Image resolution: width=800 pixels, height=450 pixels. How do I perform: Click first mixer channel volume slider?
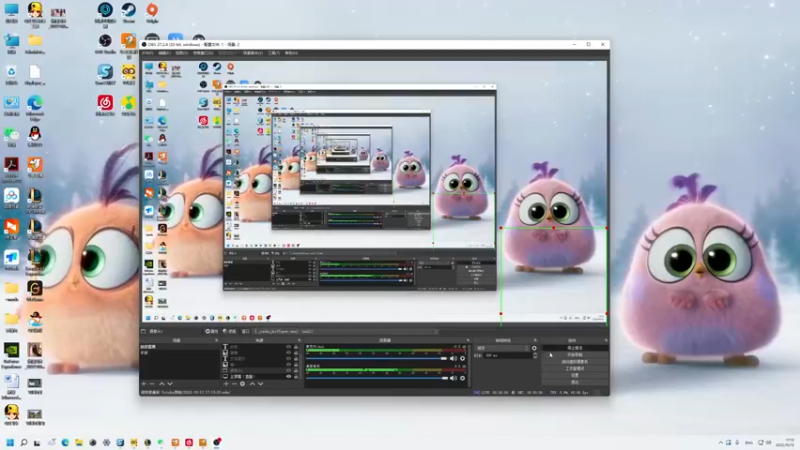click(x=377, y=359)
